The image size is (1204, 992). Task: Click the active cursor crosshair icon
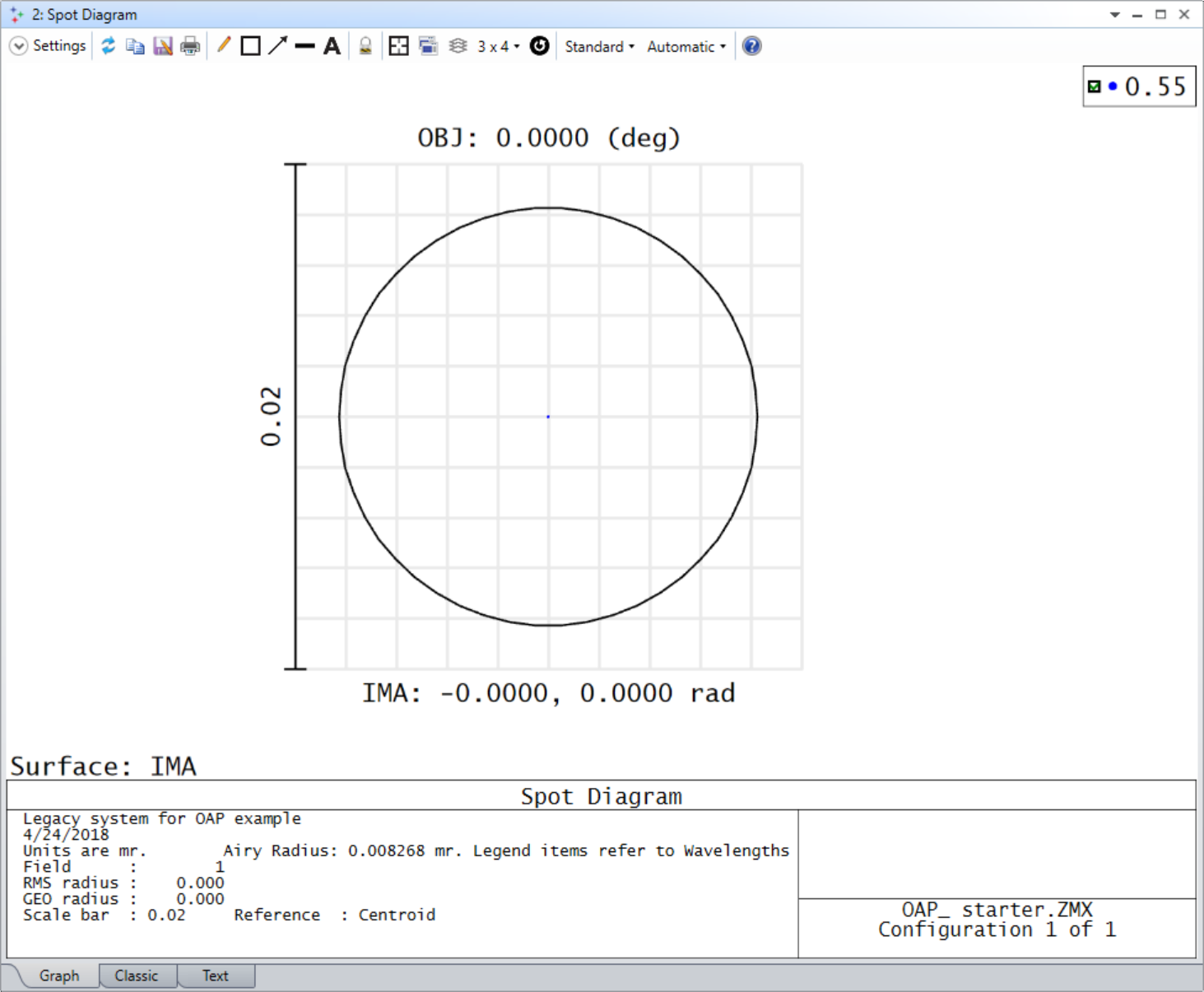pyautogui.click(x=399, y=46)
